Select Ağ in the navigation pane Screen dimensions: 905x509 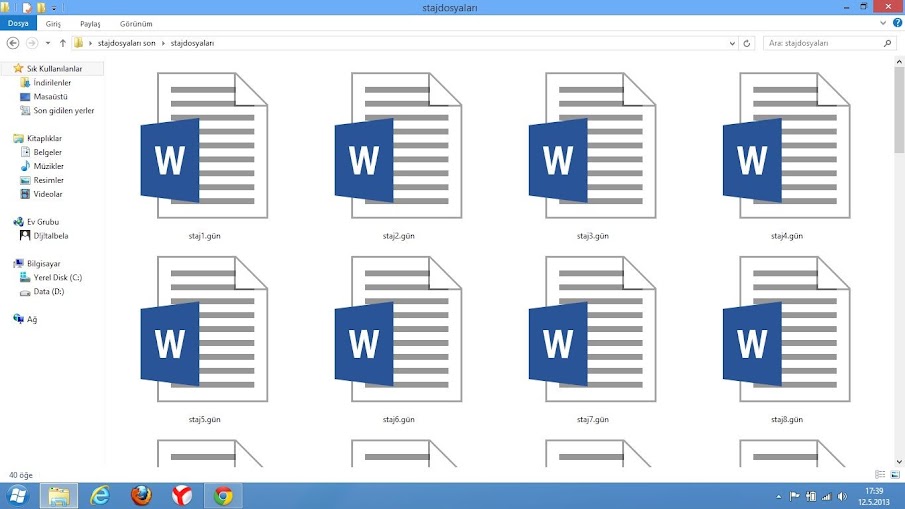(32, 319)
